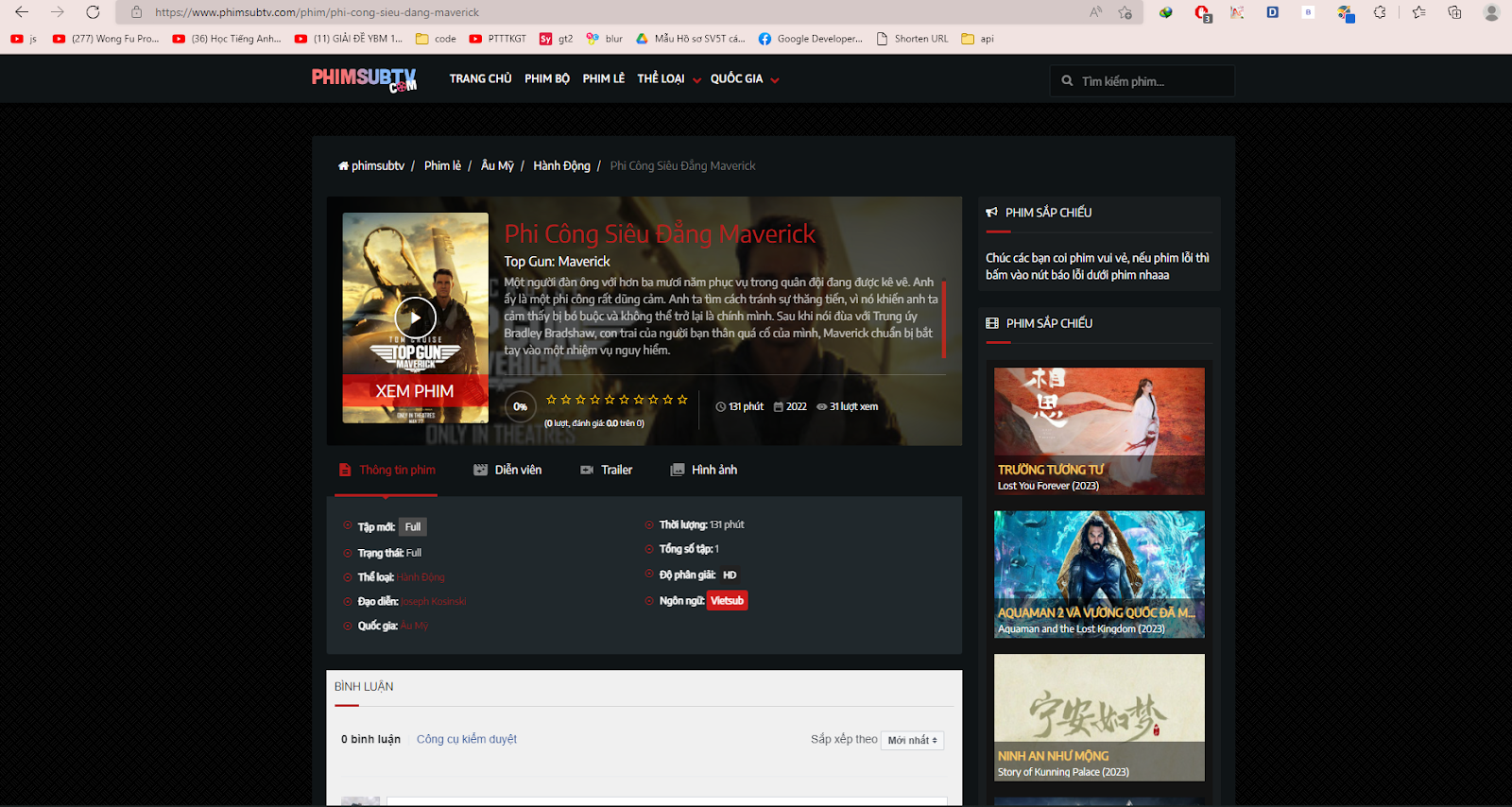Viewport: 1512px width, 807px height.
Task: Switch to the Hình ảnh tab
Action: (x=703, y=470)
